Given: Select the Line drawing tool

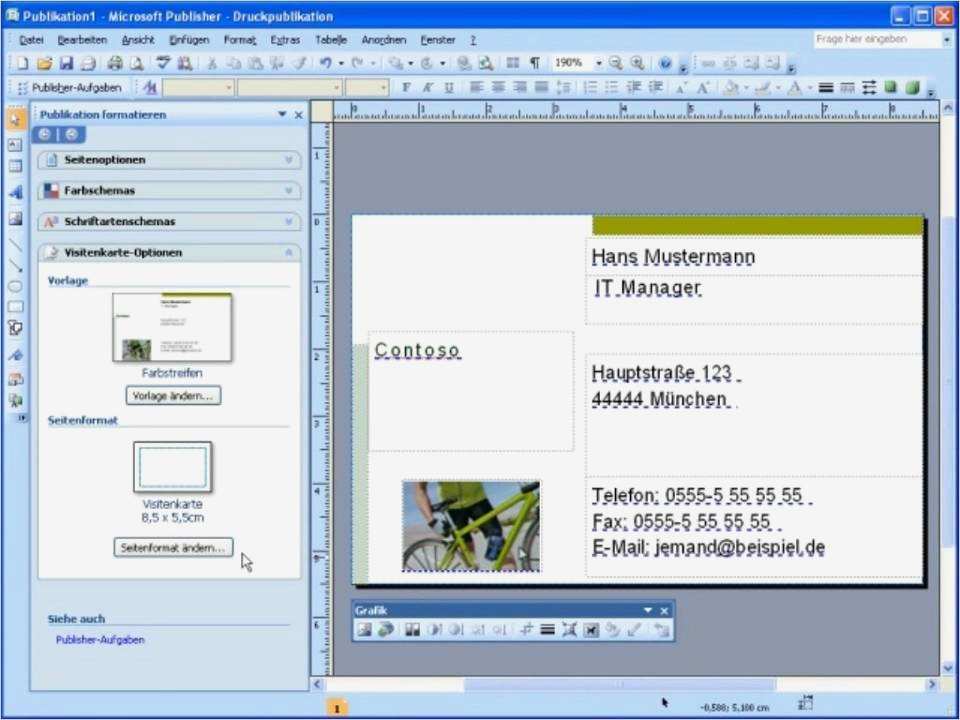Looking at the screenshot, I should pyautogui.click(x=15, y=245).
